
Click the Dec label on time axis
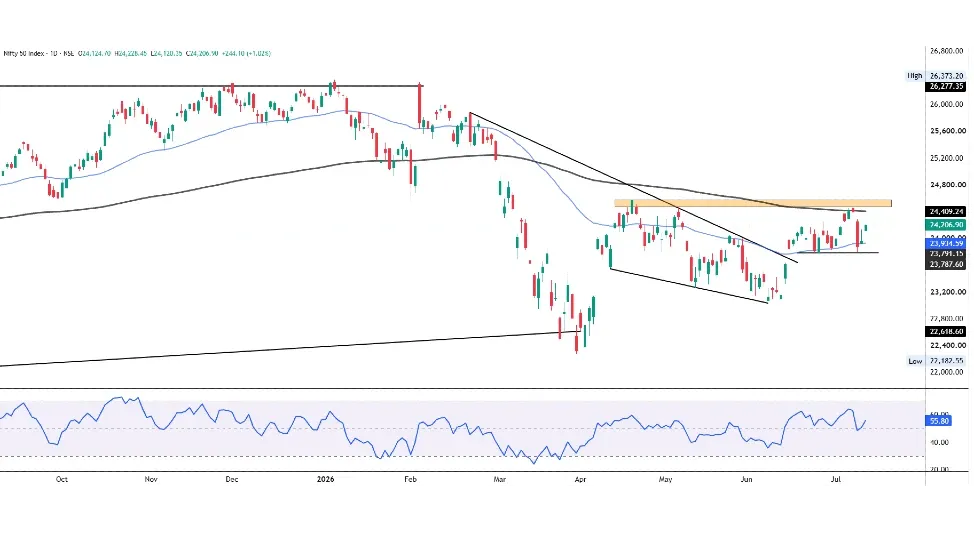coord(232,479)
